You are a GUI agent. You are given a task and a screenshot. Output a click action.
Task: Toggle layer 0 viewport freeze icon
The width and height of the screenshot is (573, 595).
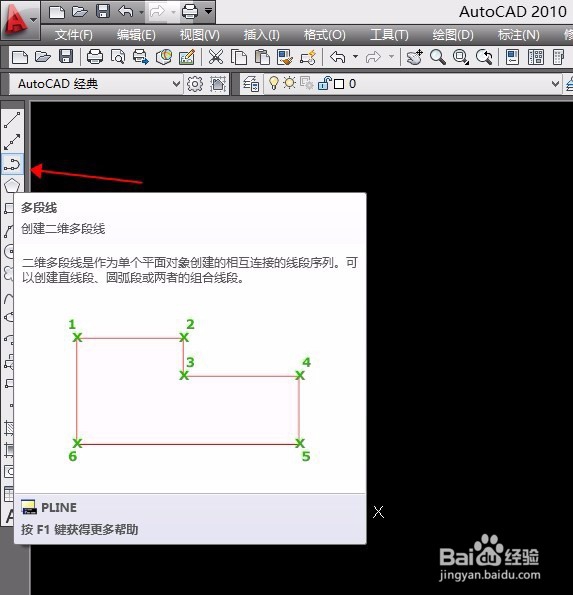click(306, 83)
